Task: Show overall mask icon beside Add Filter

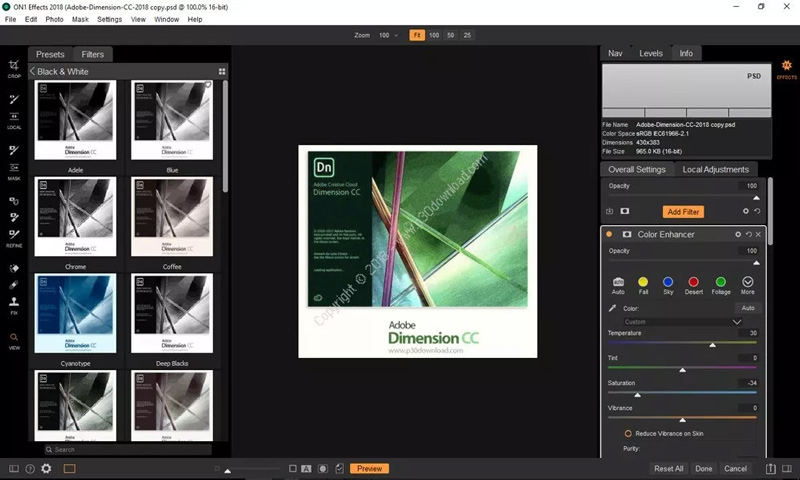Action: (624, 211)
